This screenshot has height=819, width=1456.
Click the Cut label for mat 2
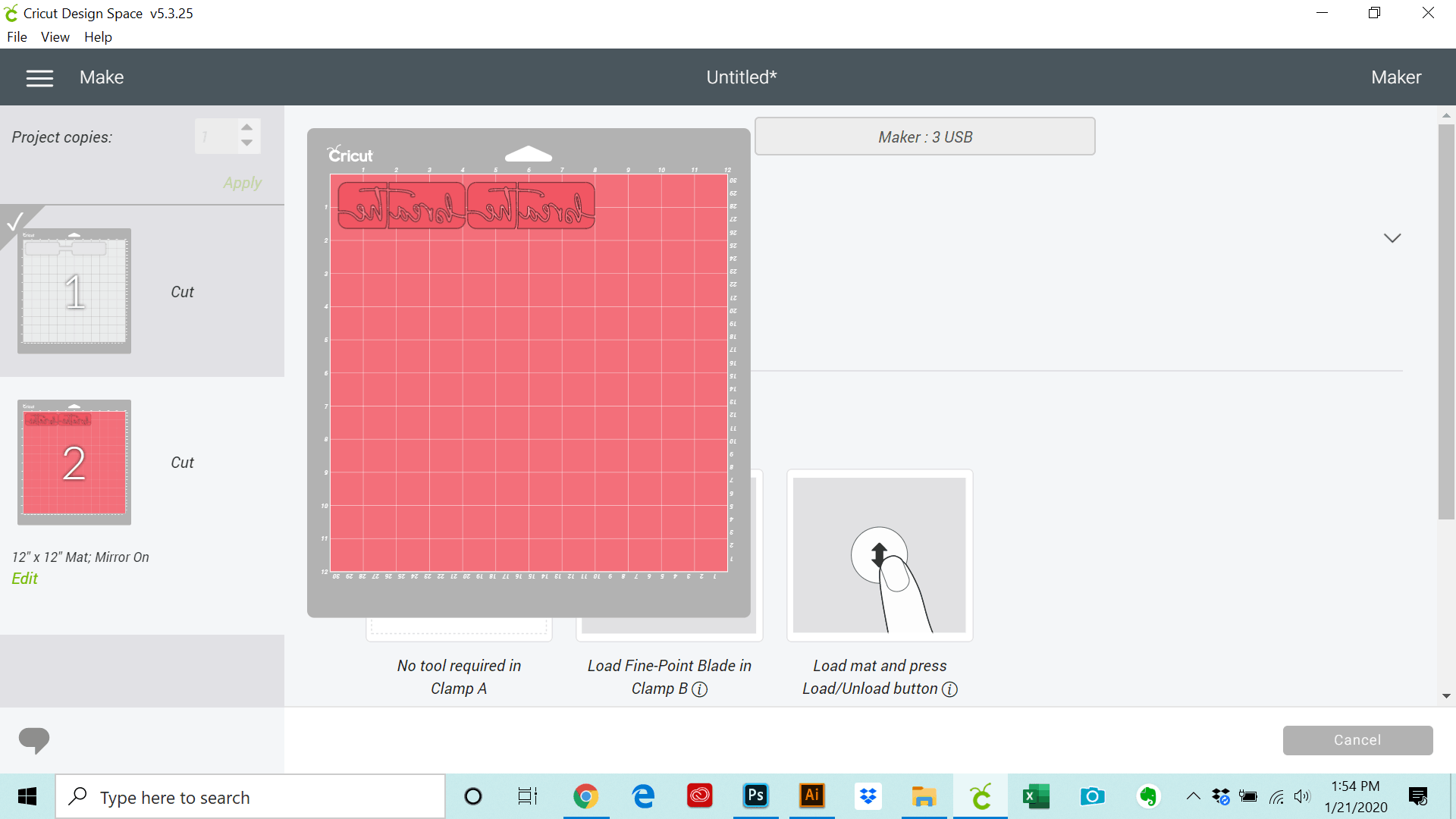click(182, 463)
